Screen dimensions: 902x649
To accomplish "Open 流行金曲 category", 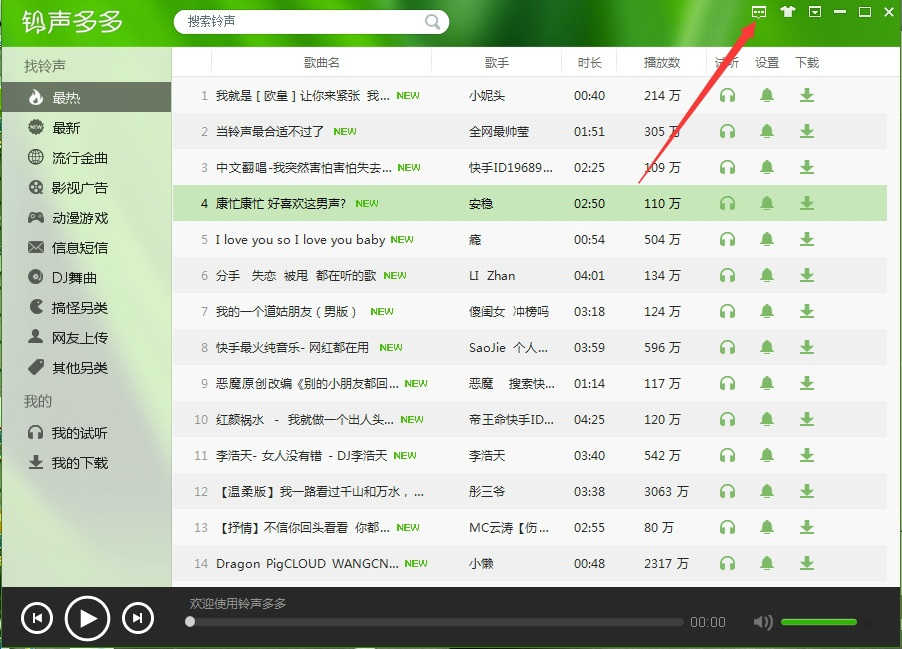I will (86, 157).
